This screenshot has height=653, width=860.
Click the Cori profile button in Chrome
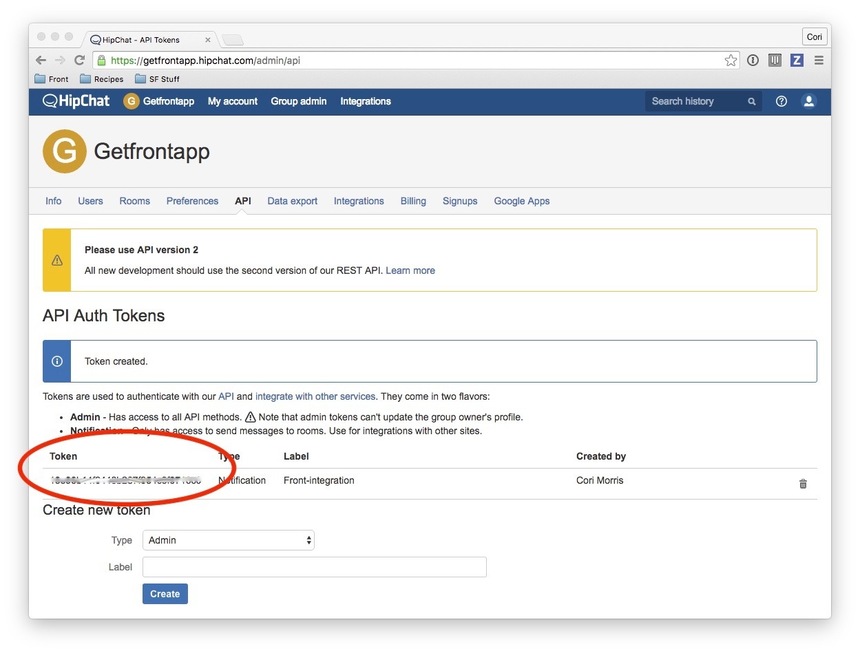tap(814, 37)
